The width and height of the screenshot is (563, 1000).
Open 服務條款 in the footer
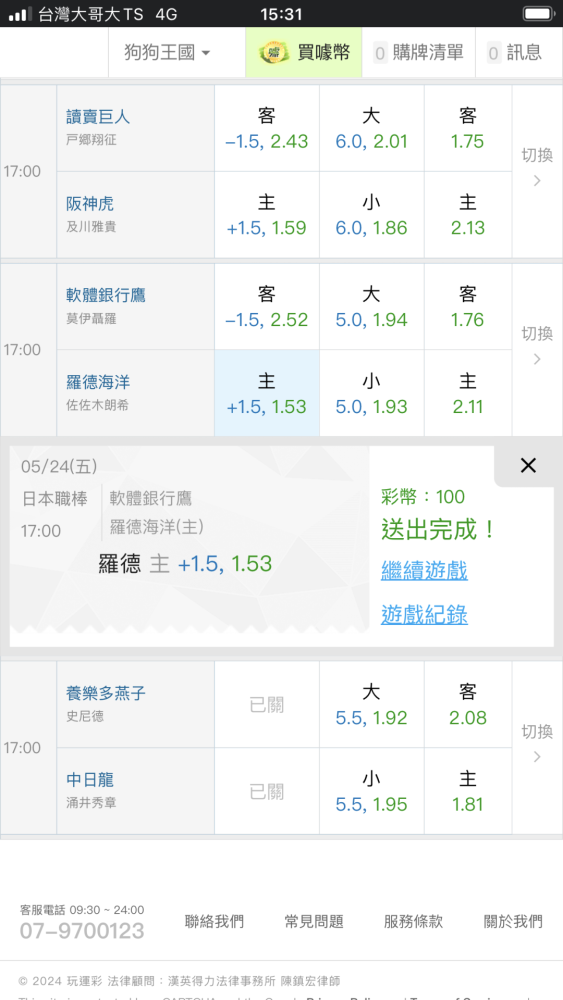413,922
